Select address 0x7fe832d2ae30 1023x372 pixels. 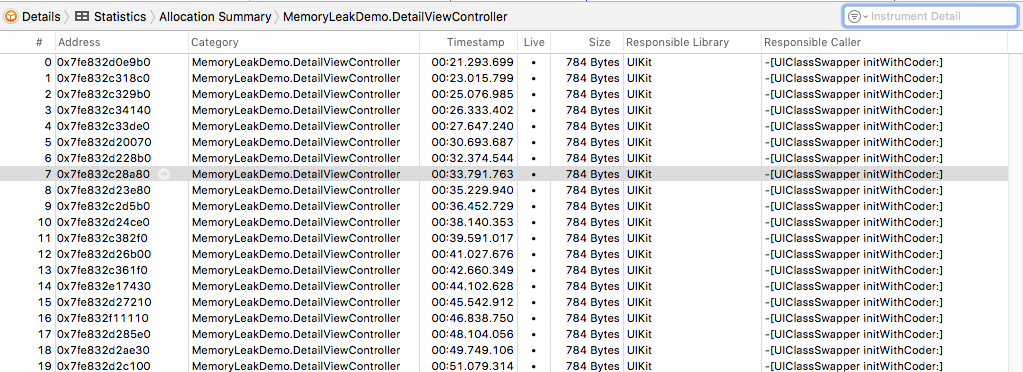pyautogui.click(x=104, y=350)
